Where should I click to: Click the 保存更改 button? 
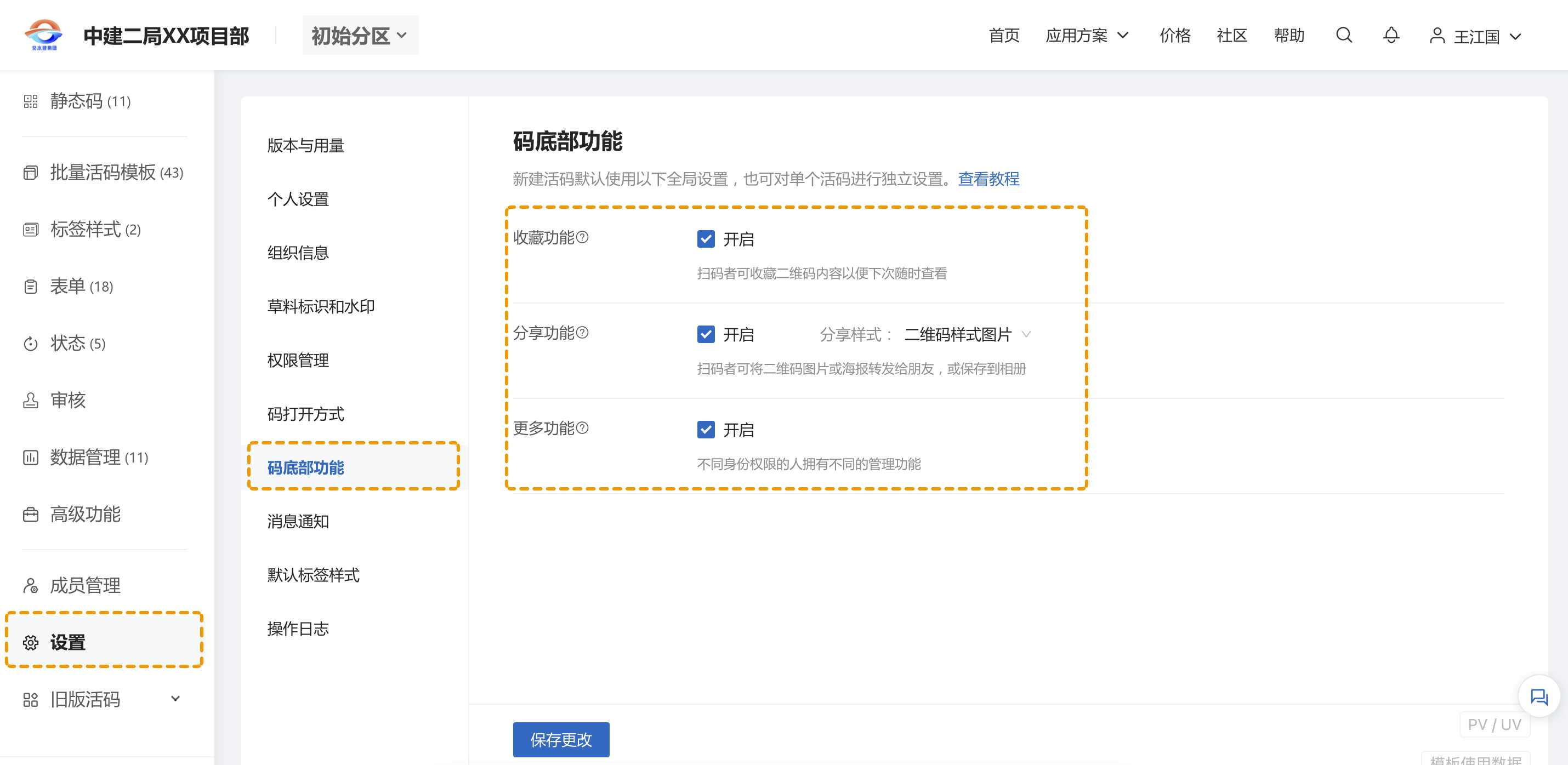(561, 739)
